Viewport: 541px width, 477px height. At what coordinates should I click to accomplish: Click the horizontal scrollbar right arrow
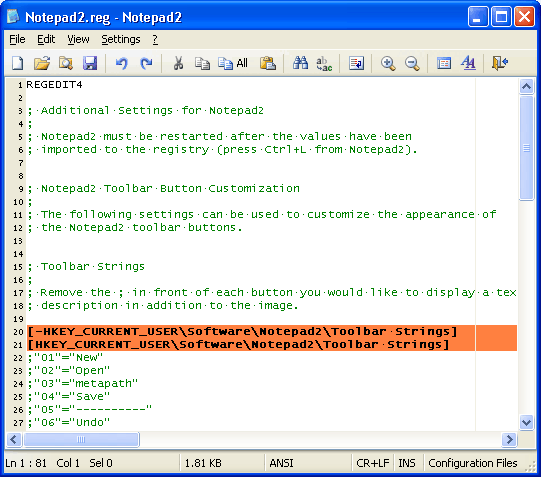coord(509,439)
